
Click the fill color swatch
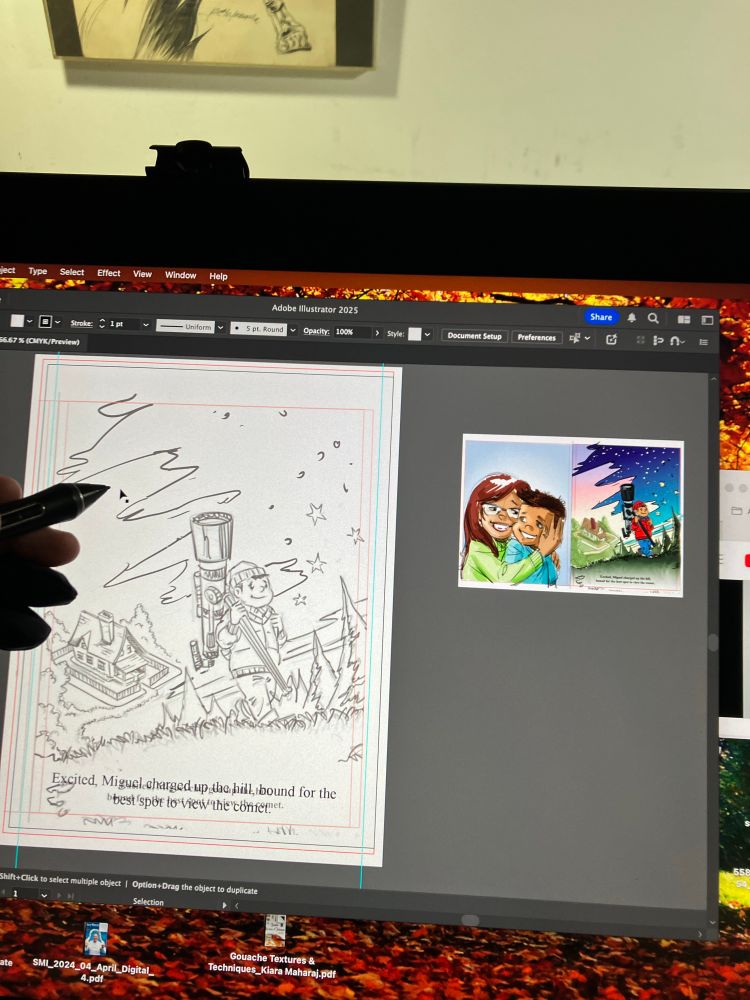pyautogui.click(x=17, y=321)
